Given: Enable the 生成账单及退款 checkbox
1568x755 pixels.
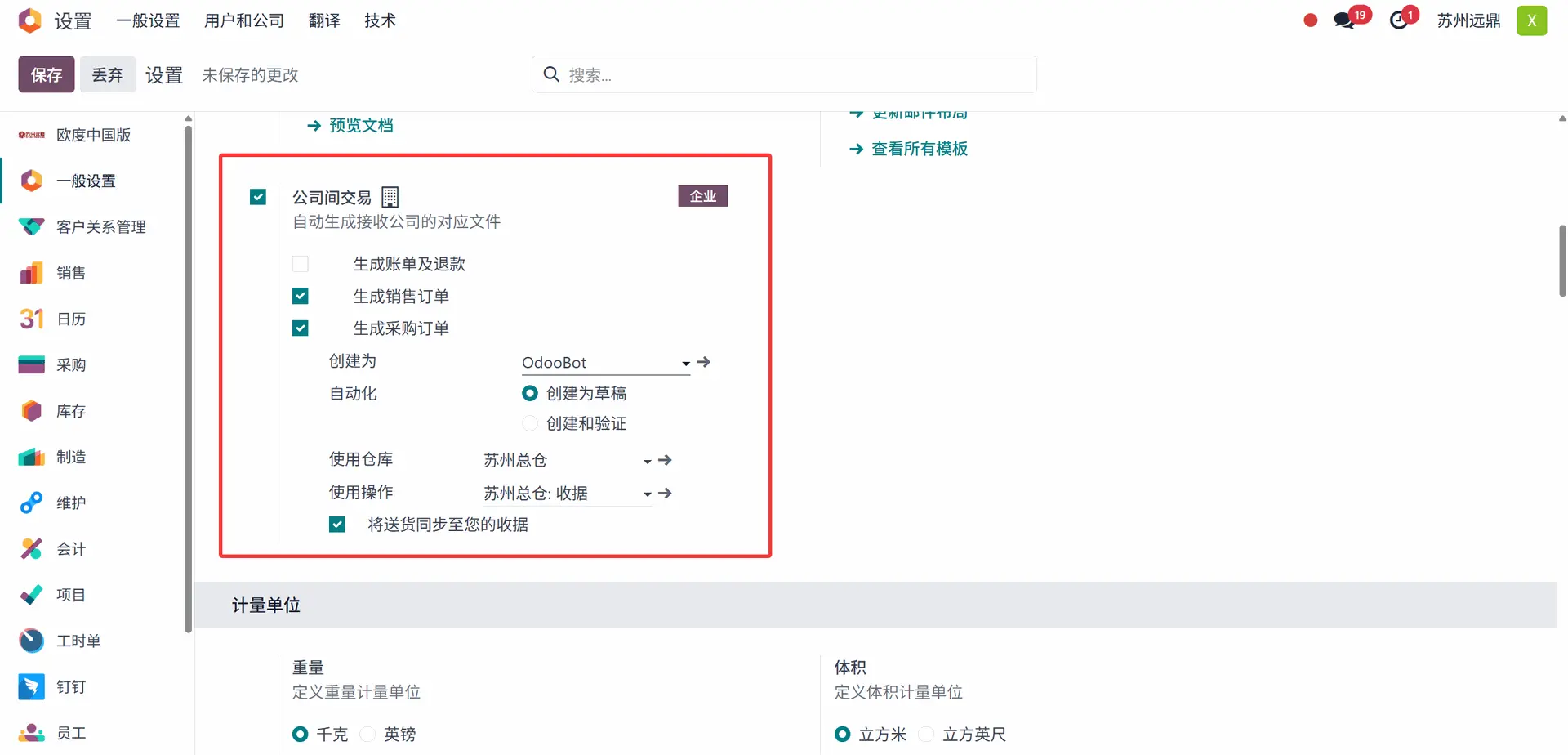Looking at the screenshot, I should coord(301,264).
